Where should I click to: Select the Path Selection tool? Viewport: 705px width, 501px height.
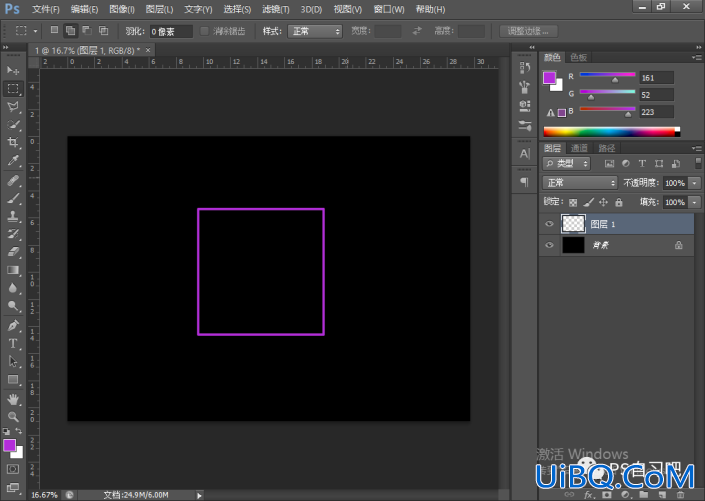(x=13, y=361)
